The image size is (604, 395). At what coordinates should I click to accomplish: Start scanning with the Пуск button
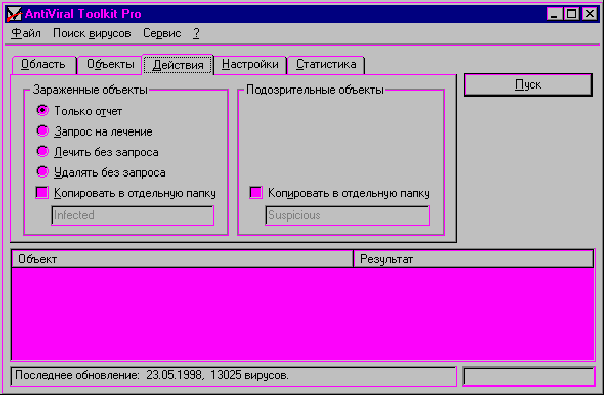click(x=528, y=85)
